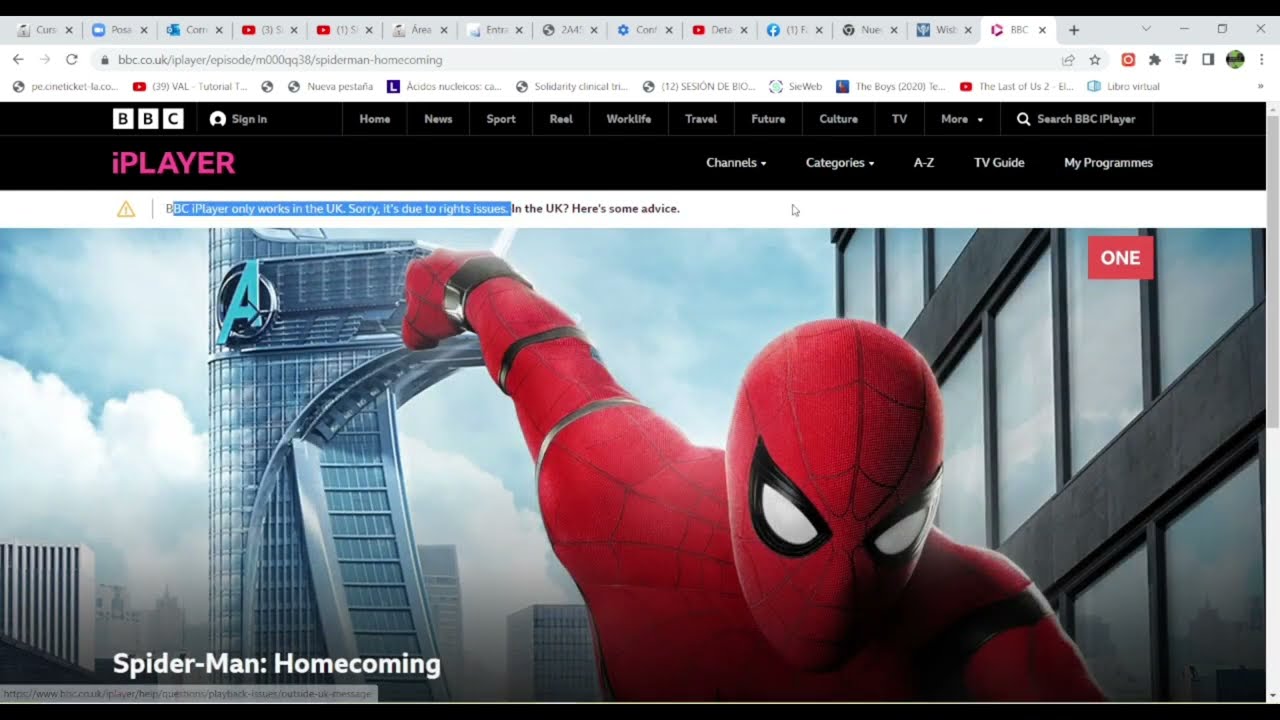Open the SieWeb bookmark
Viewport: 1280px width, 720px height.
click(795, 87)
